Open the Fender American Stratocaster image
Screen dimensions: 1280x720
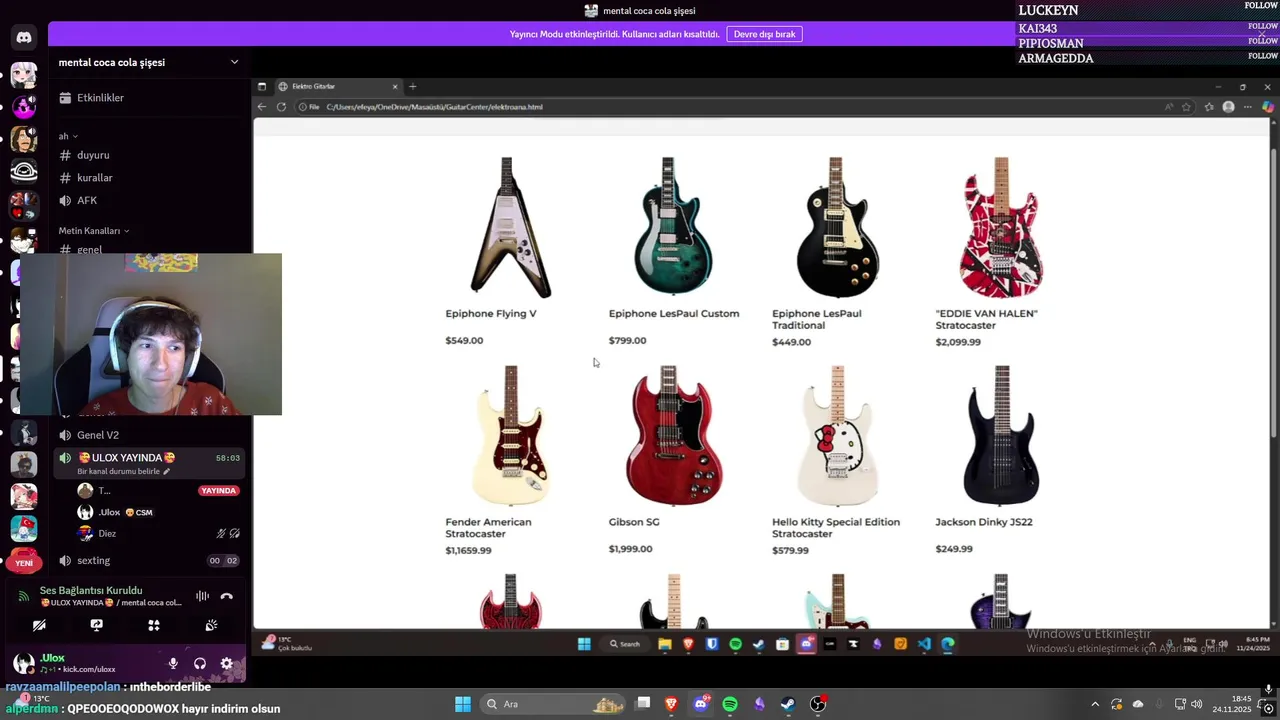[x=510, y=436]
